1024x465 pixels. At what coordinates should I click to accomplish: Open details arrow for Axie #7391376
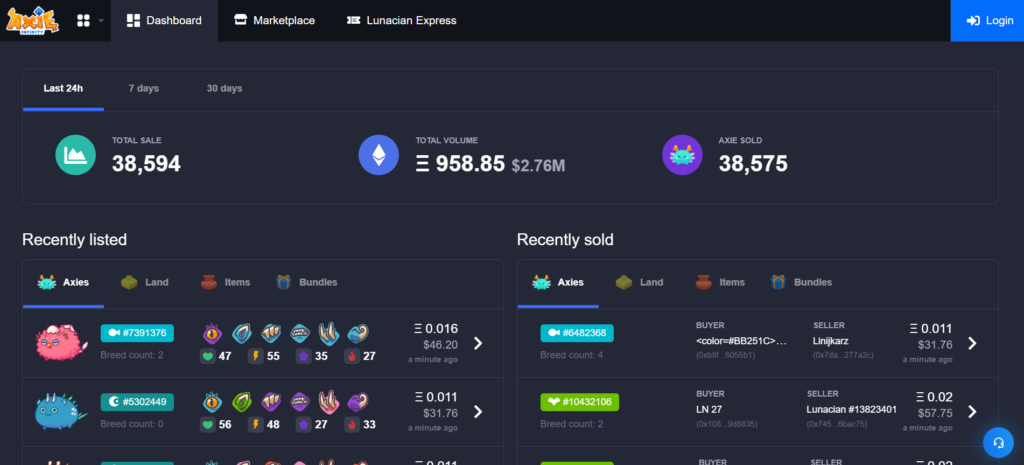click(x=478, y=344)
